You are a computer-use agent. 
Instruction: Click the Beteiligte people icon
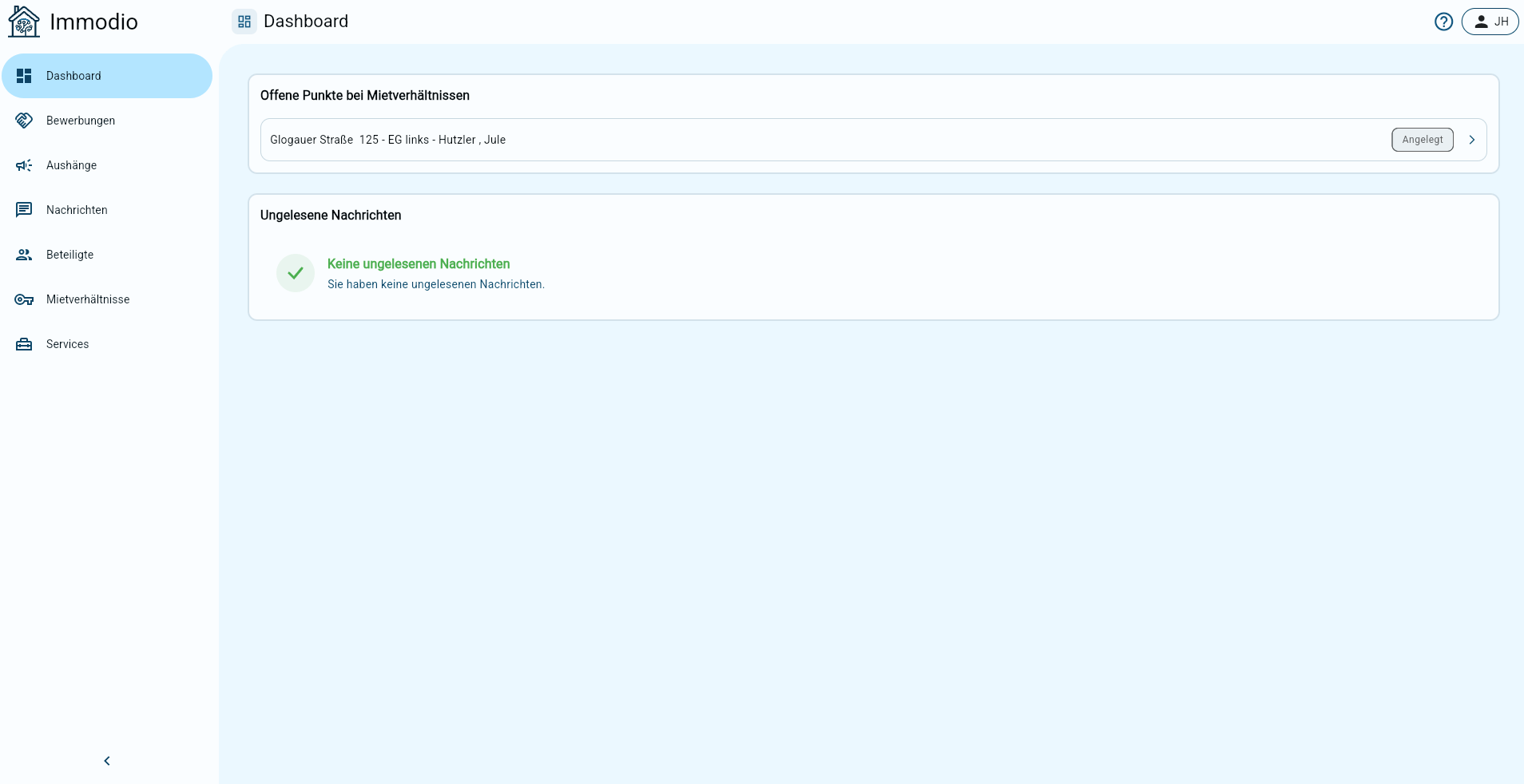click(24, 255)
